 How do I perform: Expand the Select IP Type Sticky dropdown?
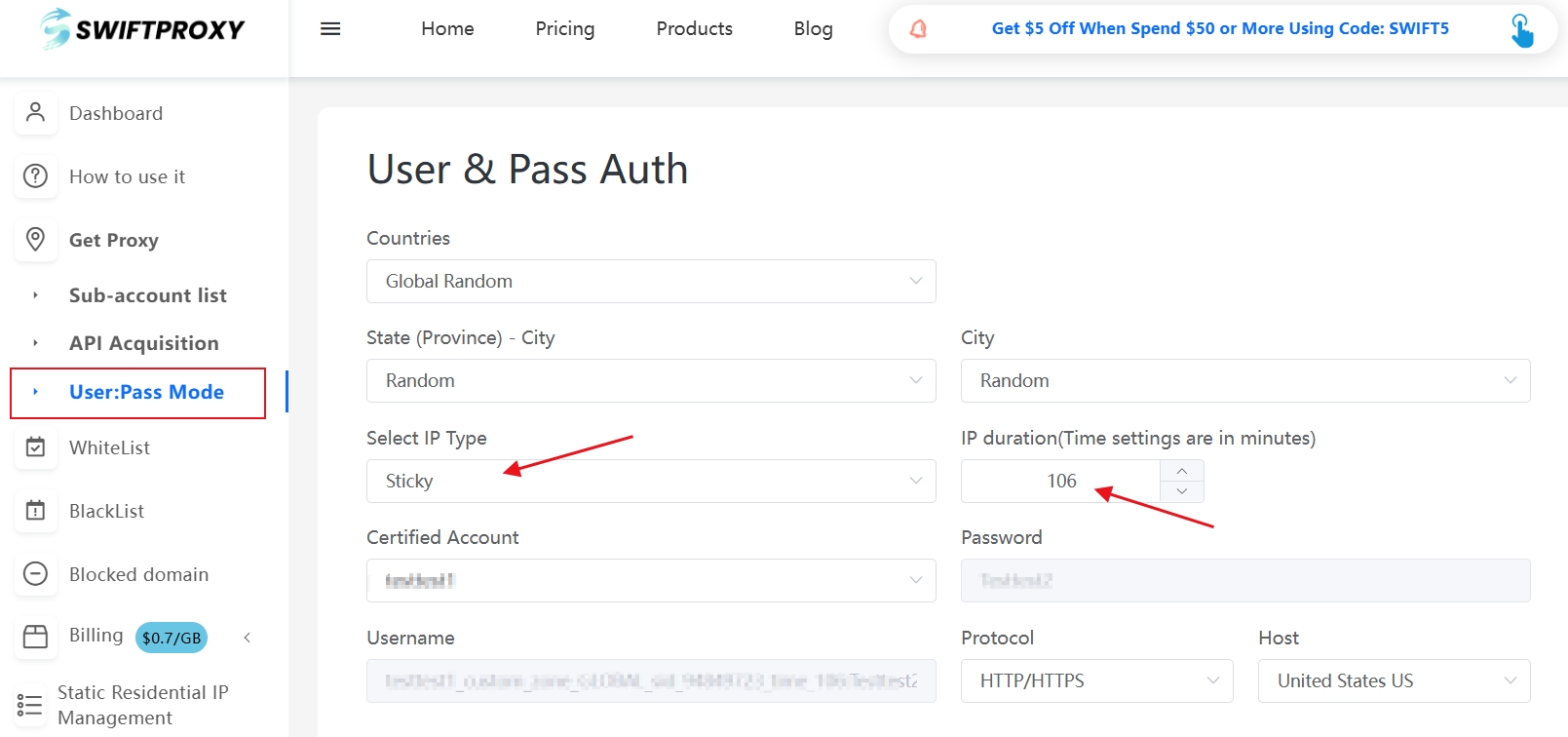coord(651,482)
